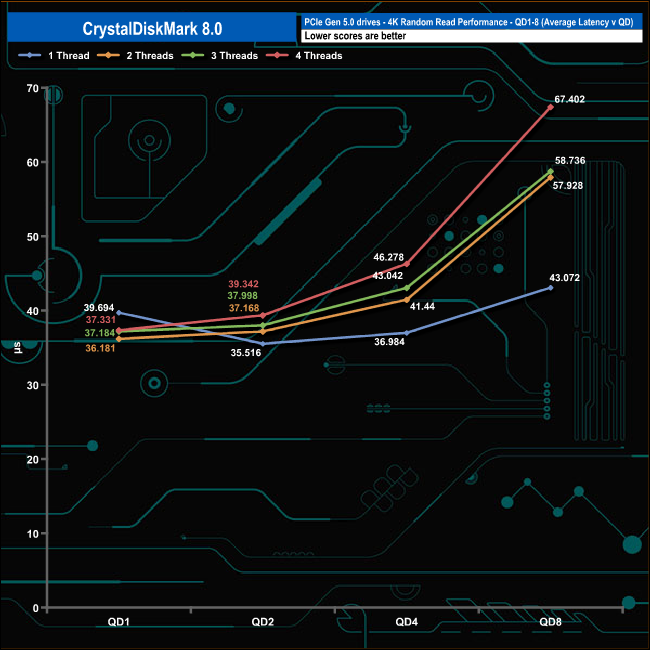Viewport: 650px width, 650px height.
Task: Click the 37.184 data label
Action: tap(100, 332)
